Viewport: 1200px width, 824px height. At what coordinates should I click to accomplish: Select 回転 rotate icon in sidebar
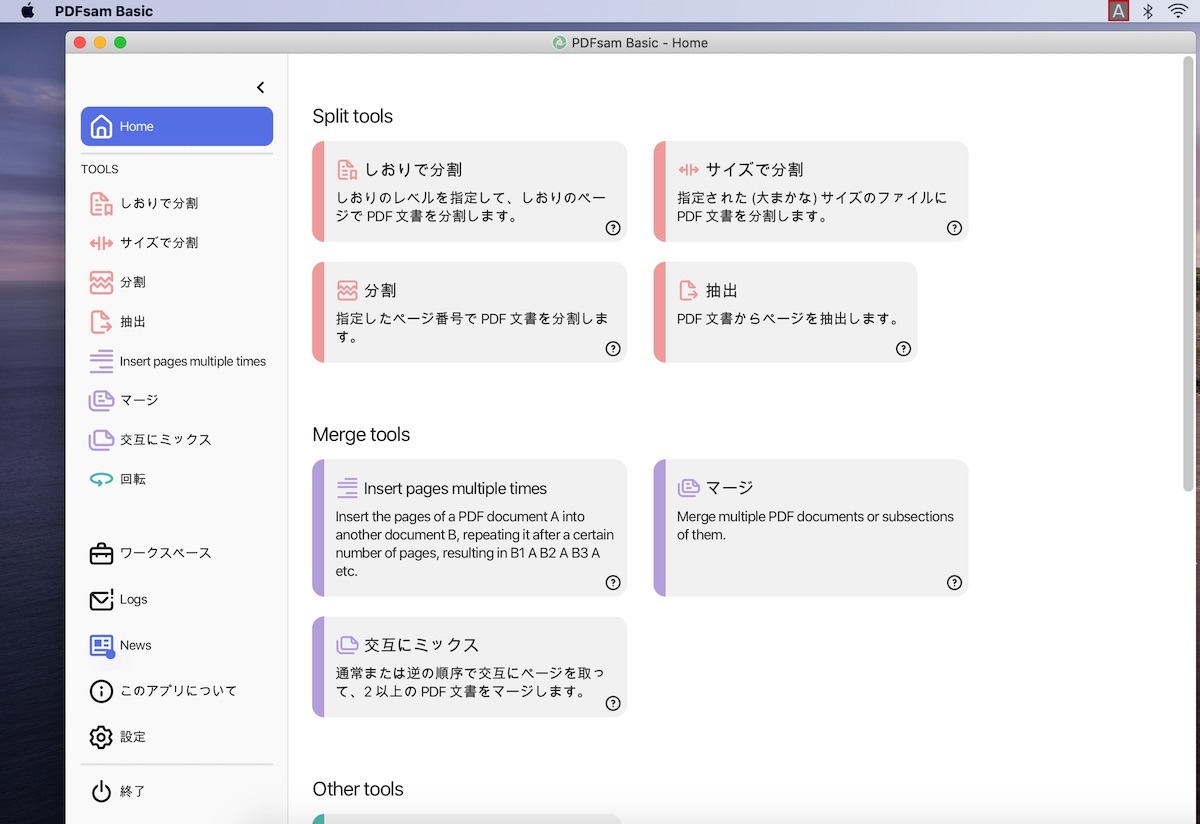tap(101, 479)
